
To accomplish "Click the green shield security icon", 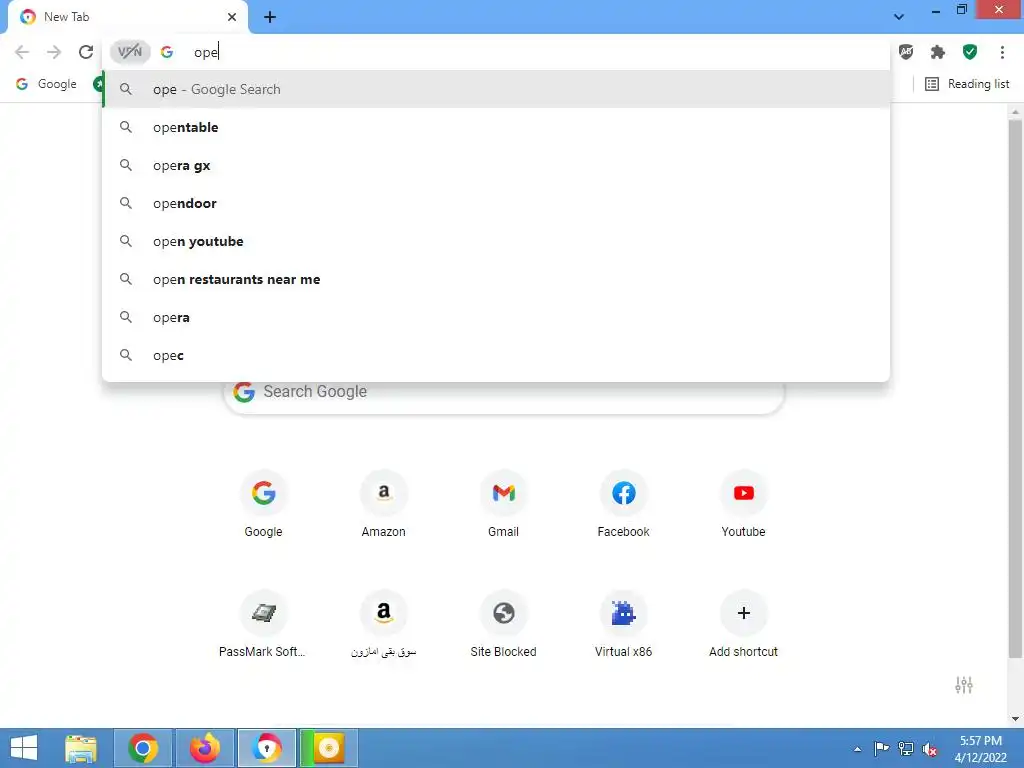I will coord(970,52).
